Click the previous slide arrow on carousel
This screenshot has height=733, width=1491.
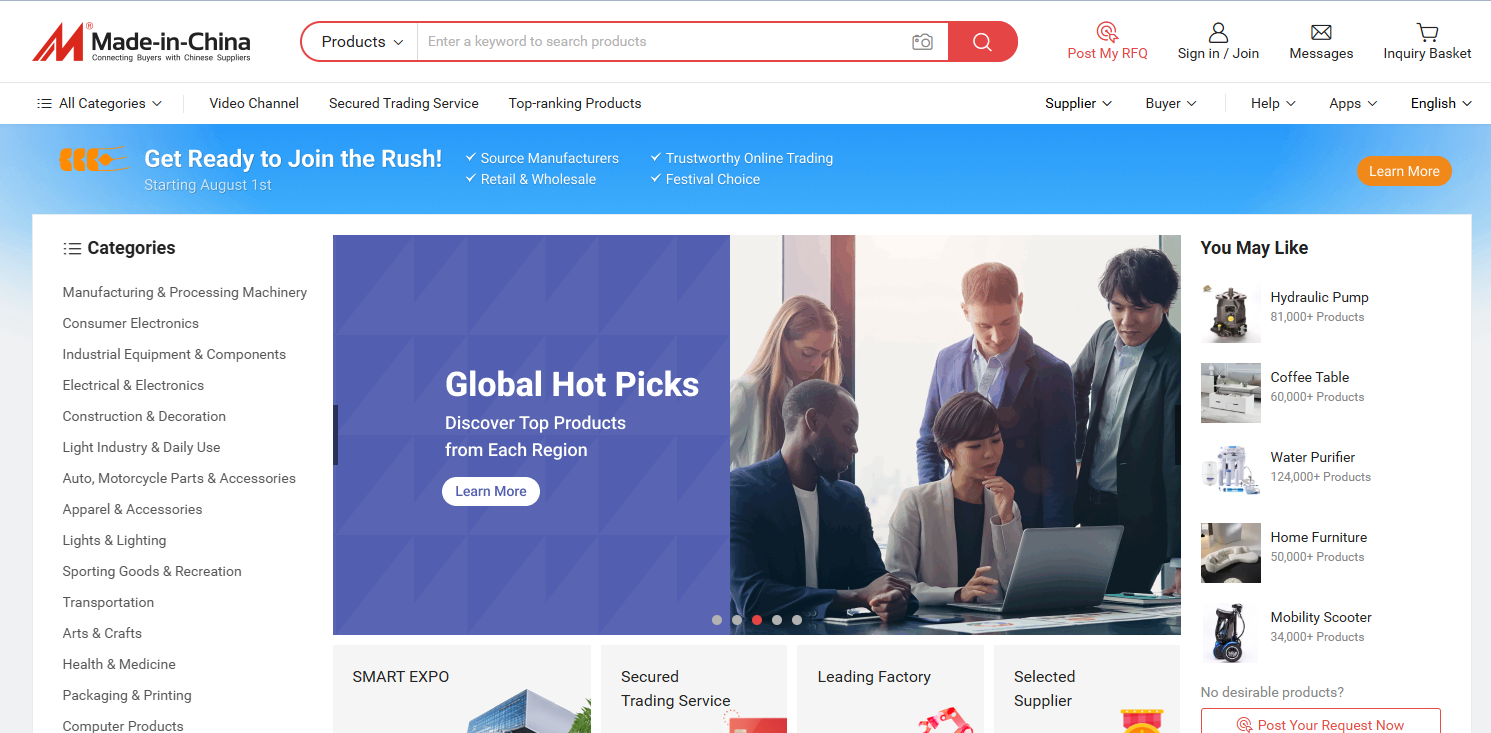[x=336, y=435]
